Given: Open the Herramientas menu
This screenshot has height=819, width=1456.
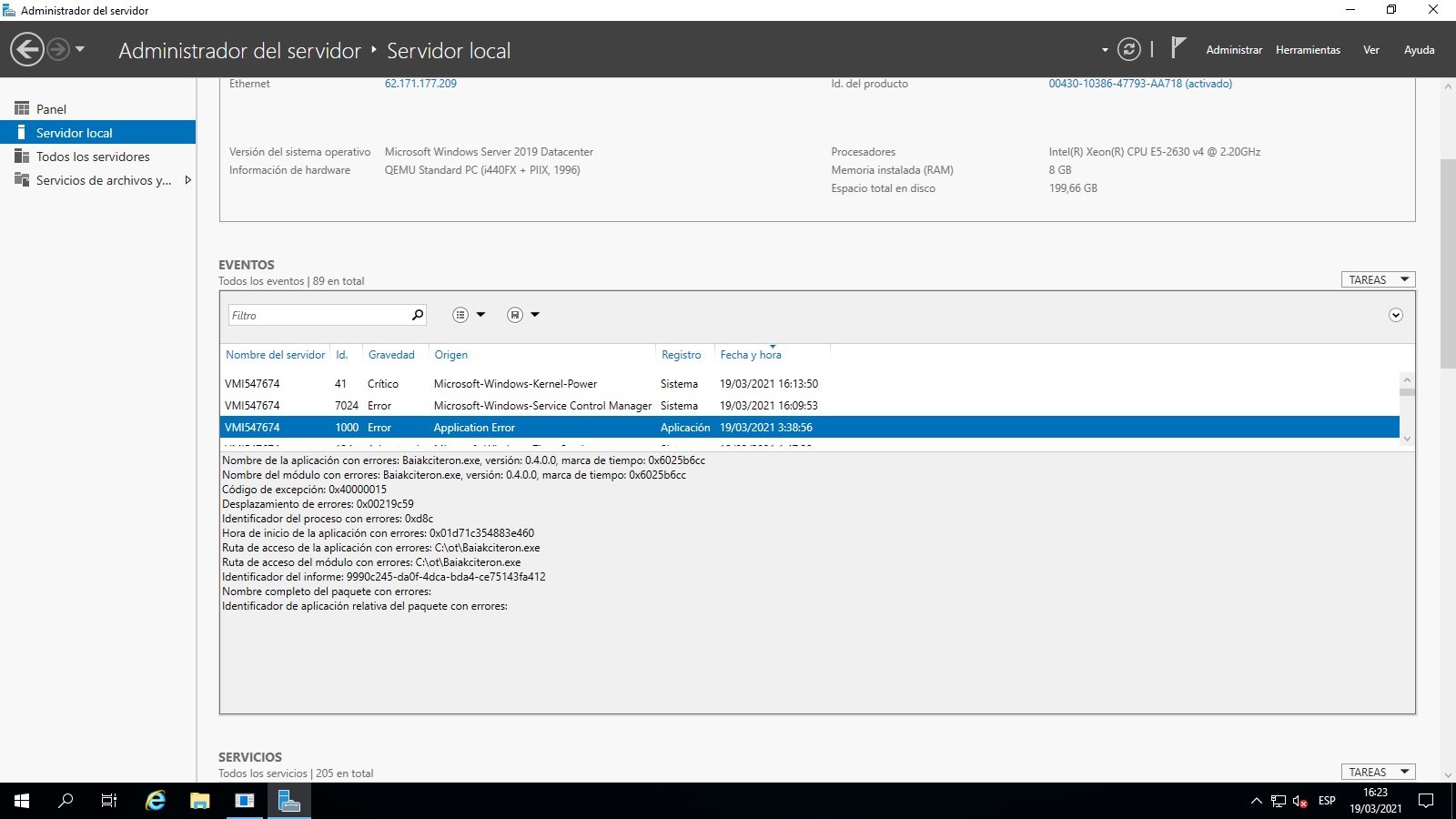Looking at the screenshot, I should [x=1308, y=50].
